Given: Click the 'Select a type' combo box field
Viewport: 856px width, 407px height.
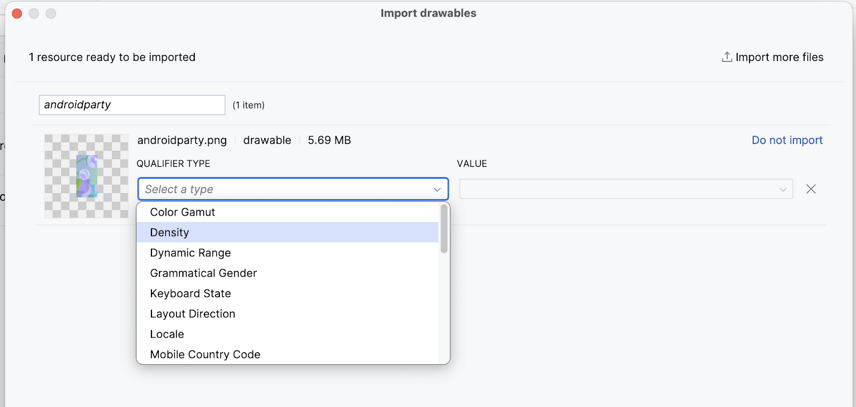Looking at the screenshot, I should [285, 189].
